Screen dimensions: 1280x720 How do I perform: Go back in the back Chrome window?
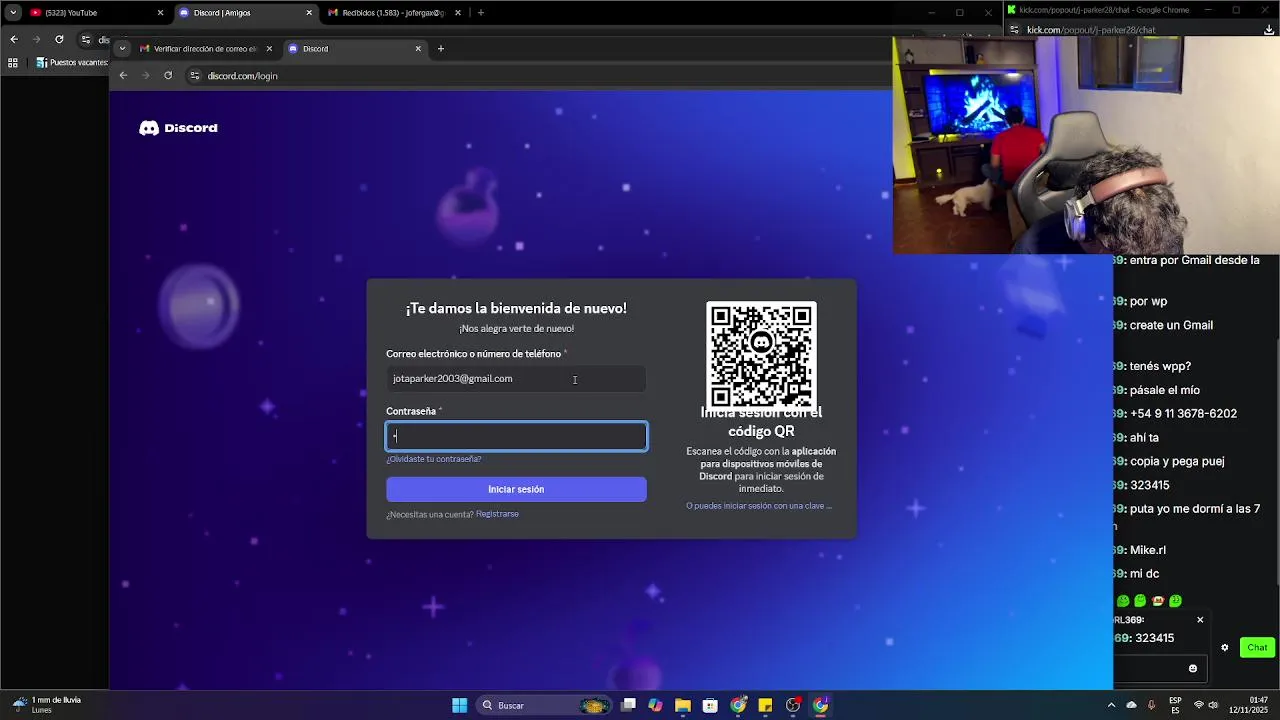pyautogui.click(x=14, y=39)
